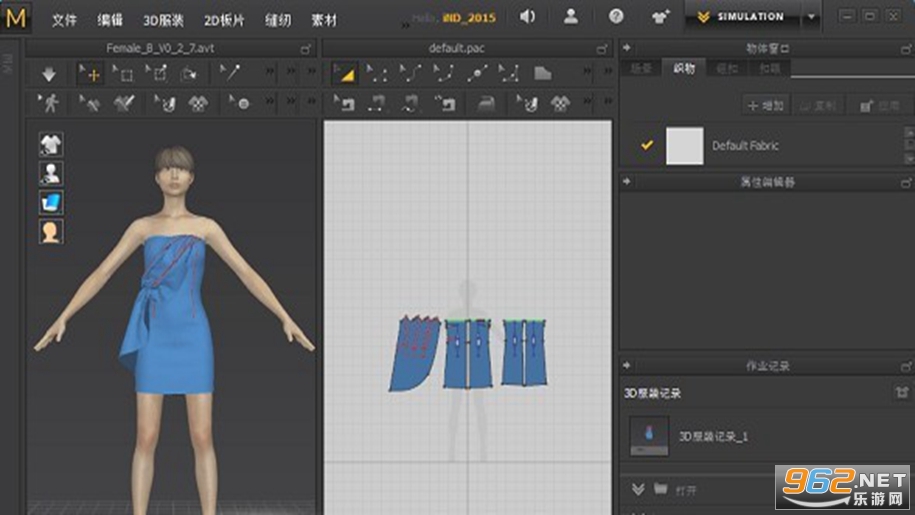
Task: Click the downward arrow simulate icon in 3D toolbar
Action: pyautogui.click(x=49, y=73)
